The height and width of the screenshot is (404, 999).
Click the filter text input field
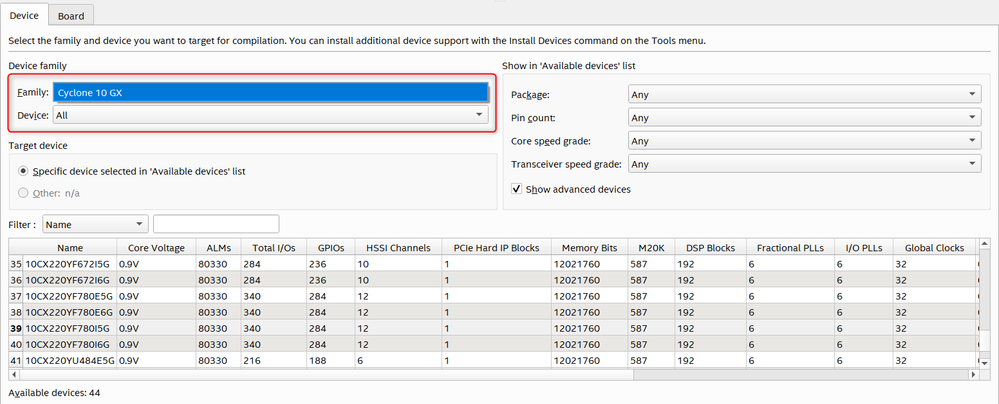215,224
